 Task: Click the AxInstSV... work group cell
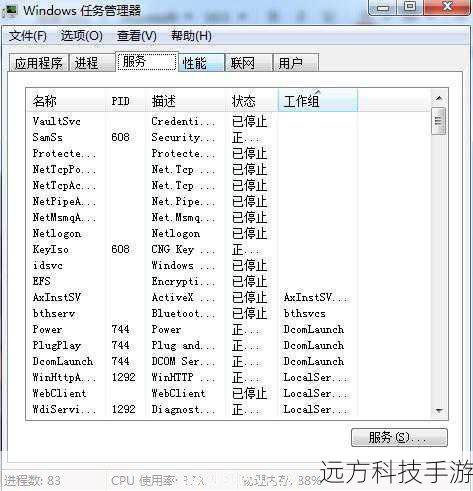click(x=316, y=297)
